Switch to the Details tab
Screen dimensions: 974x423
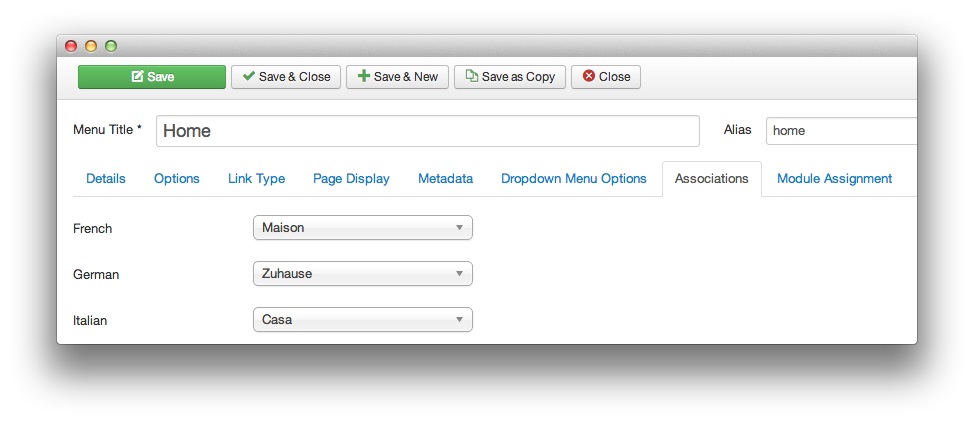point(106,179)
